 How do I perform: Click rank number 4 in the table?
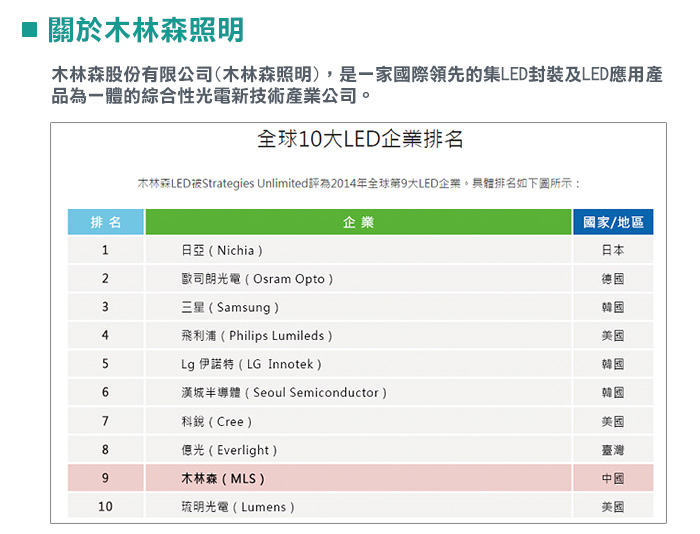(x=105, y=335)
